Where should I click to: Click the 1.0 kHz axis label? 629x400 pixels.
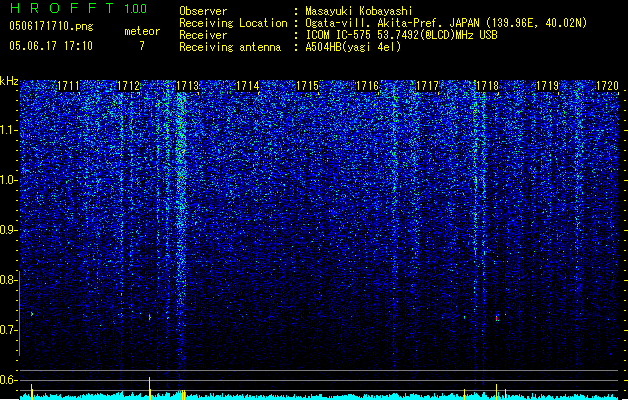9,180
